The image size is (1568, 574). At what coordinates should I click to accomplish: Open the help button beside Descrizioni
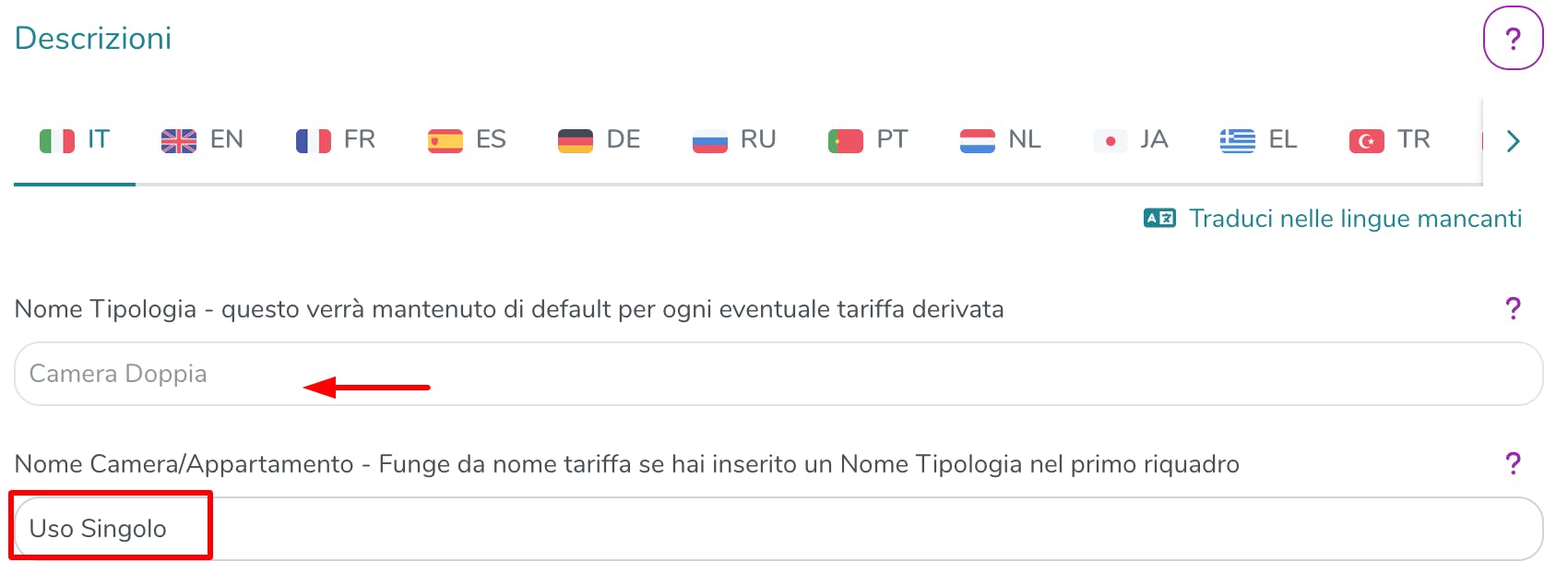[1513, 39]
